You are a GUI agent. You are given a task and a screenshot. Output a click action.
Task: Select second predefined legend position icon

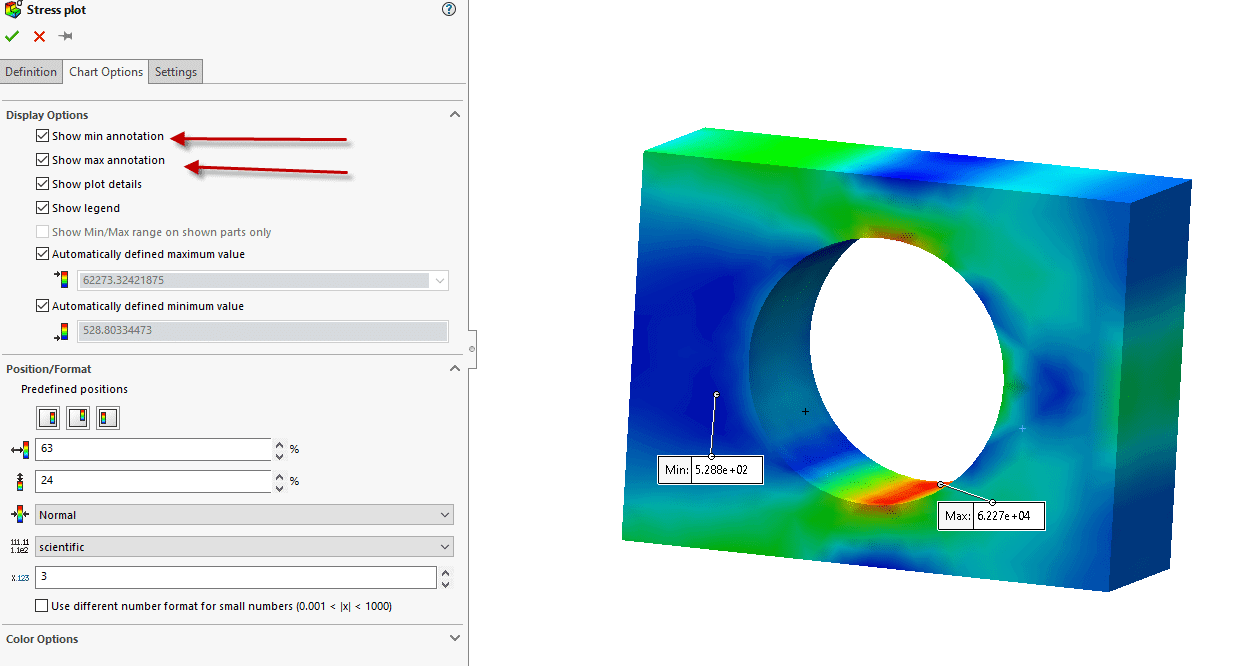[78, 418]
